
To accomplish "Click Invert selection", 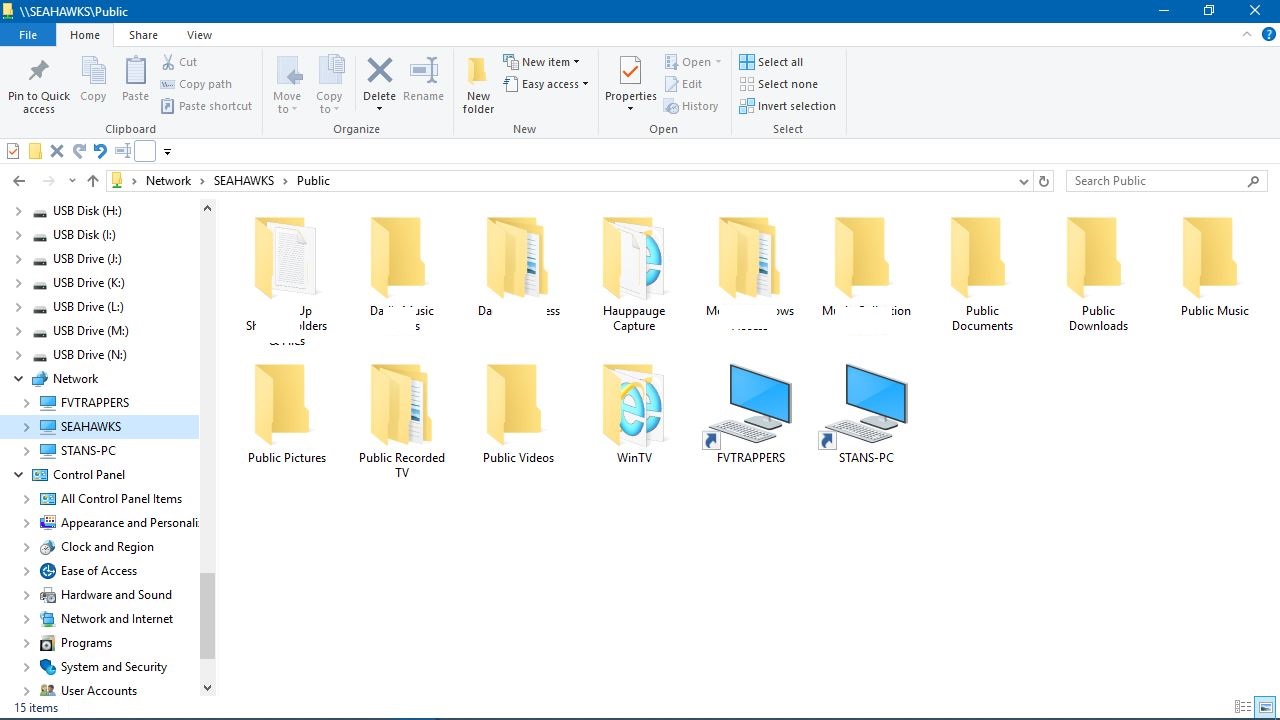I will click(787, 106).
